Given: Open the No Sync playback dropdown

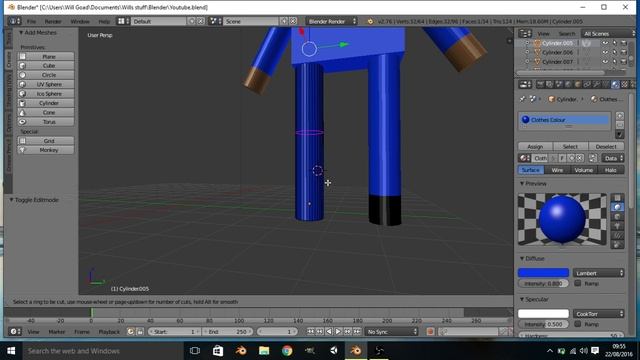Looking at the screenshot, I should [392, 332].
